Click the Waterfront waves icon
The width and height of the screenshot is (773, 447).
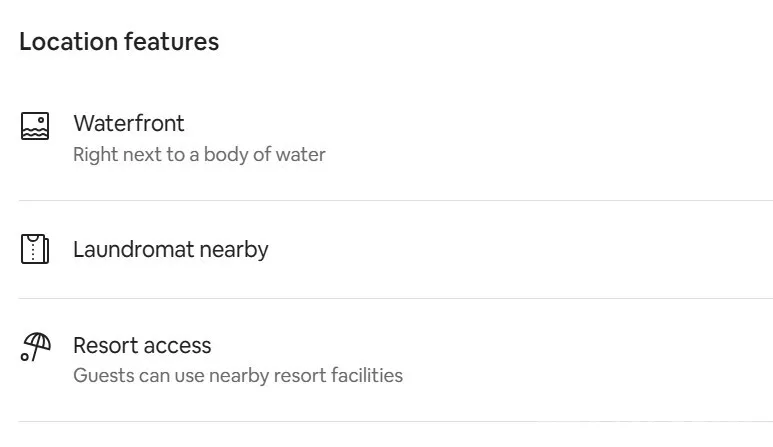point(35,126)
